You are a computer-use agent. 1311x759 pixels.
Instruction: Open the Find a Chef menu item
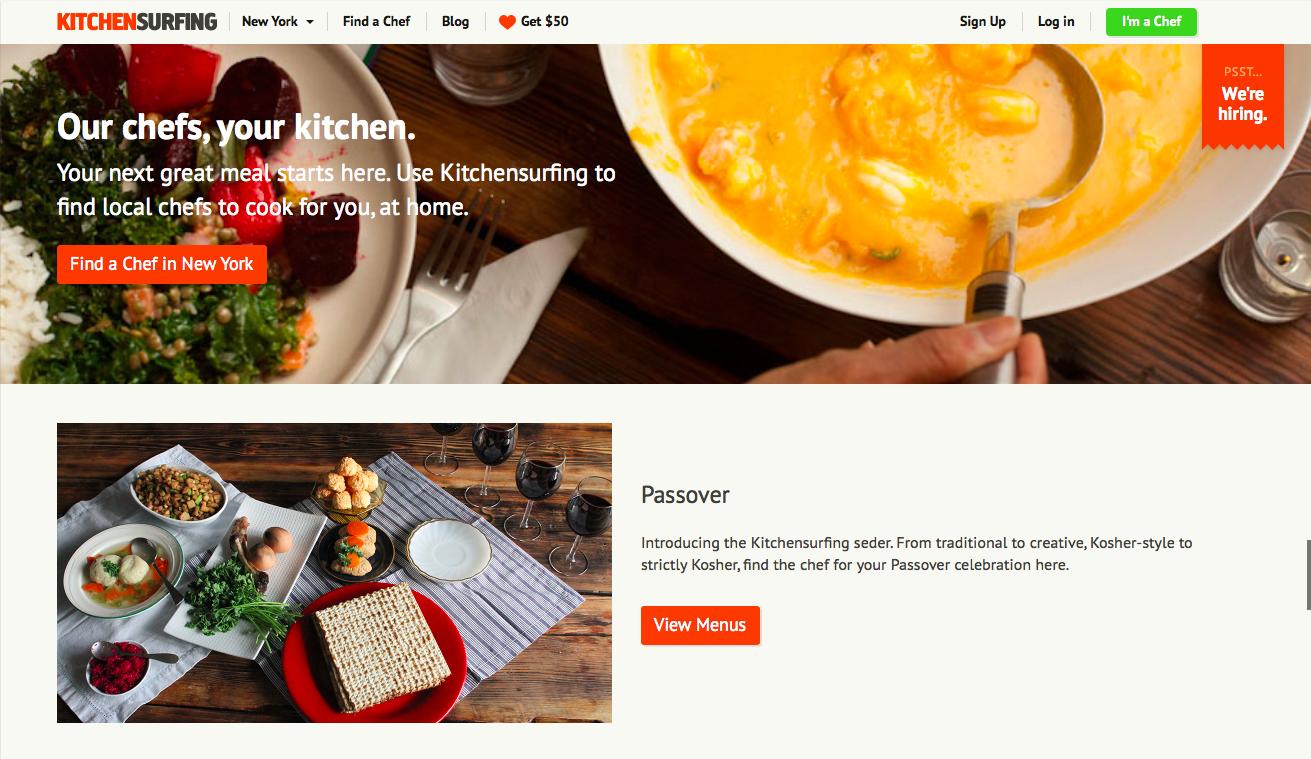(376, 21)
